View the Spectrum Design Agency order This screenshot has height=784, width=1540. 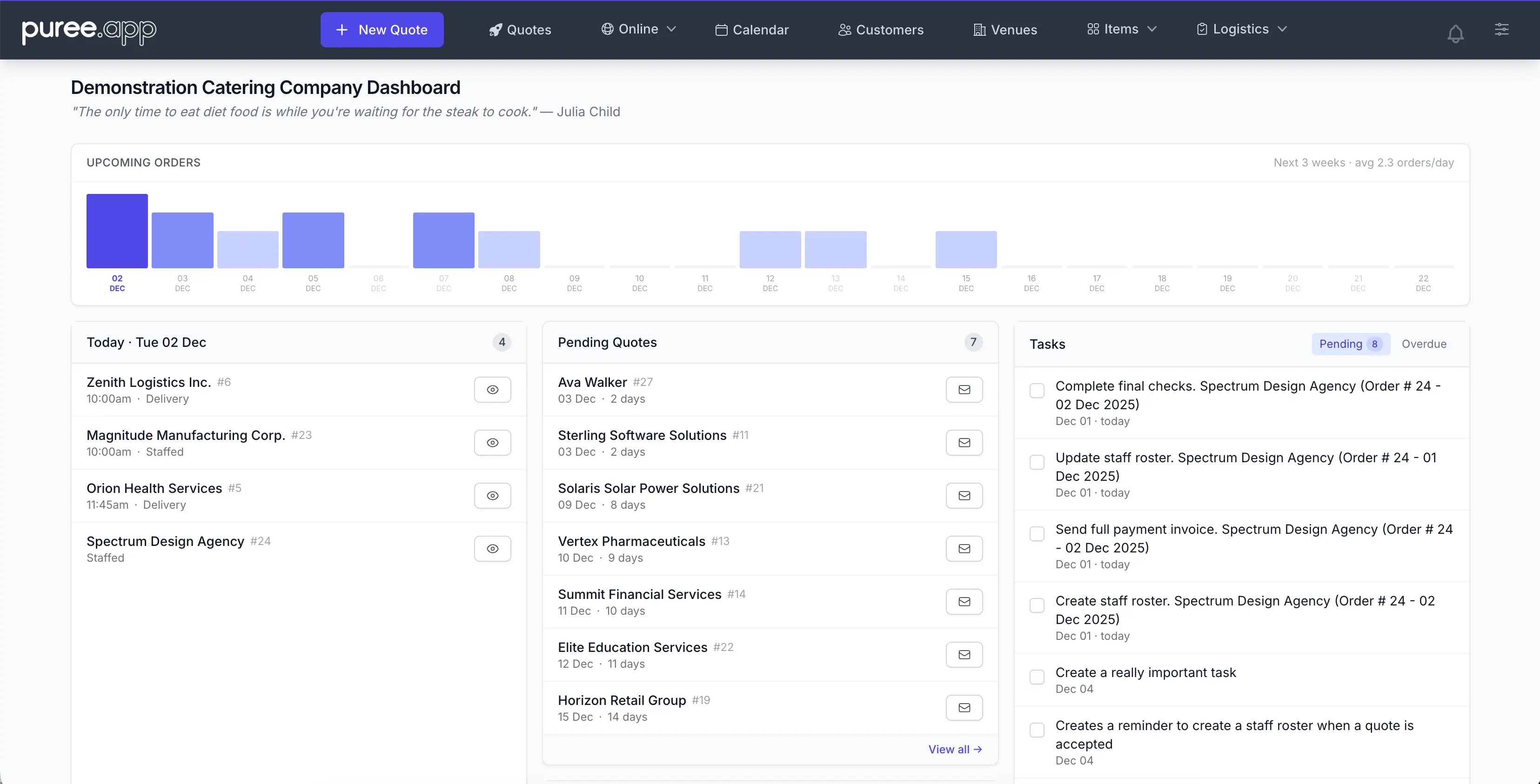point(493,548)
